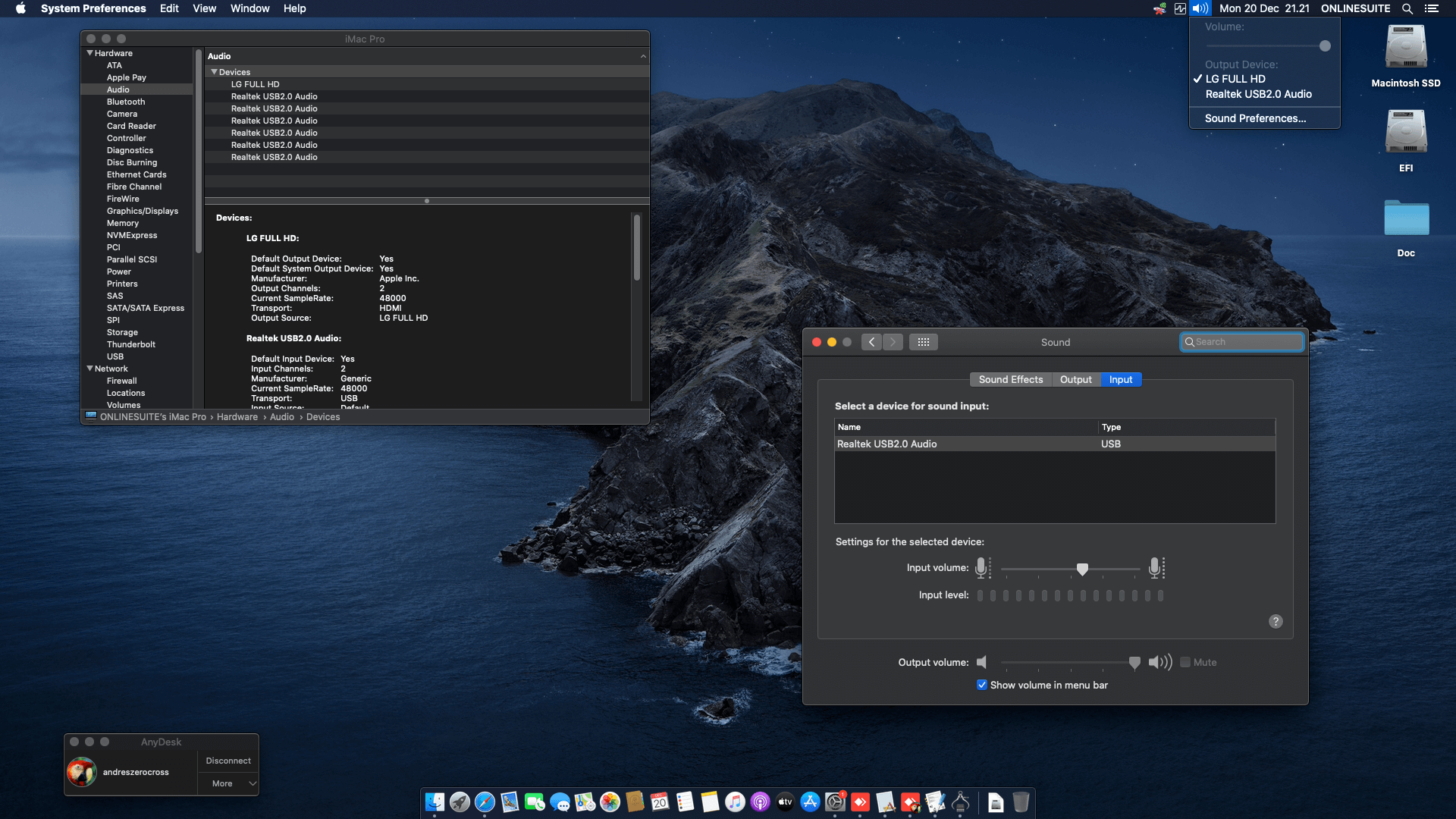Open Maps from the Dock

[585, 802]
